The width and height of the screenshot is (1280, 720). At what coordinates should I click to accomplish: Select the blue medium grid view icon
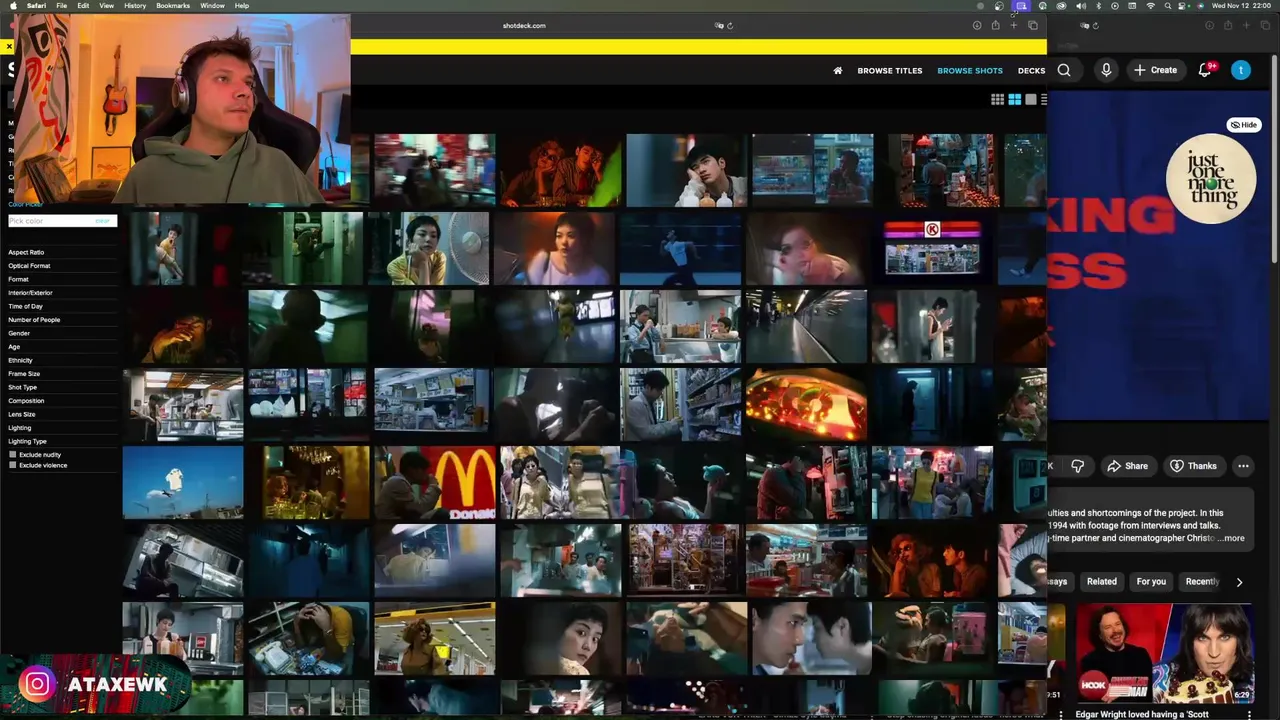point(1014,99)
